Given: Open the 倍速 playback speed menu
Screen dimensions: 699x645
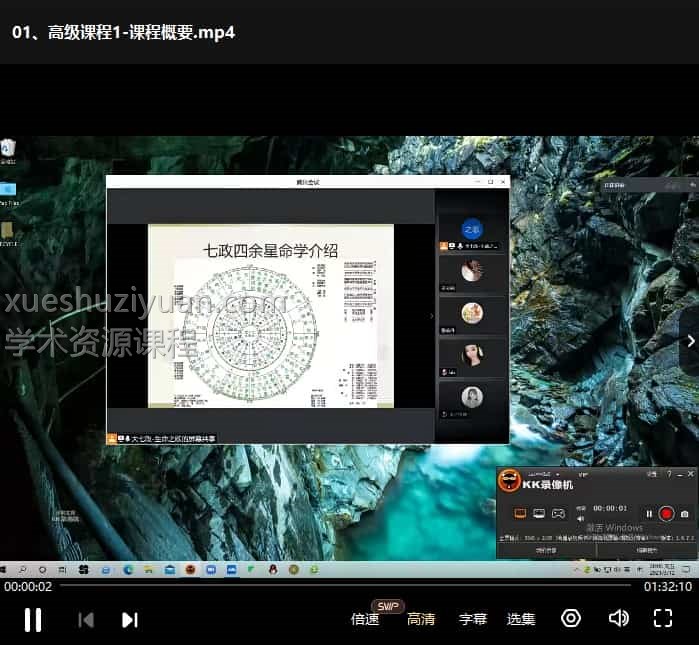Looking at the screenshot, I should 365,619.
